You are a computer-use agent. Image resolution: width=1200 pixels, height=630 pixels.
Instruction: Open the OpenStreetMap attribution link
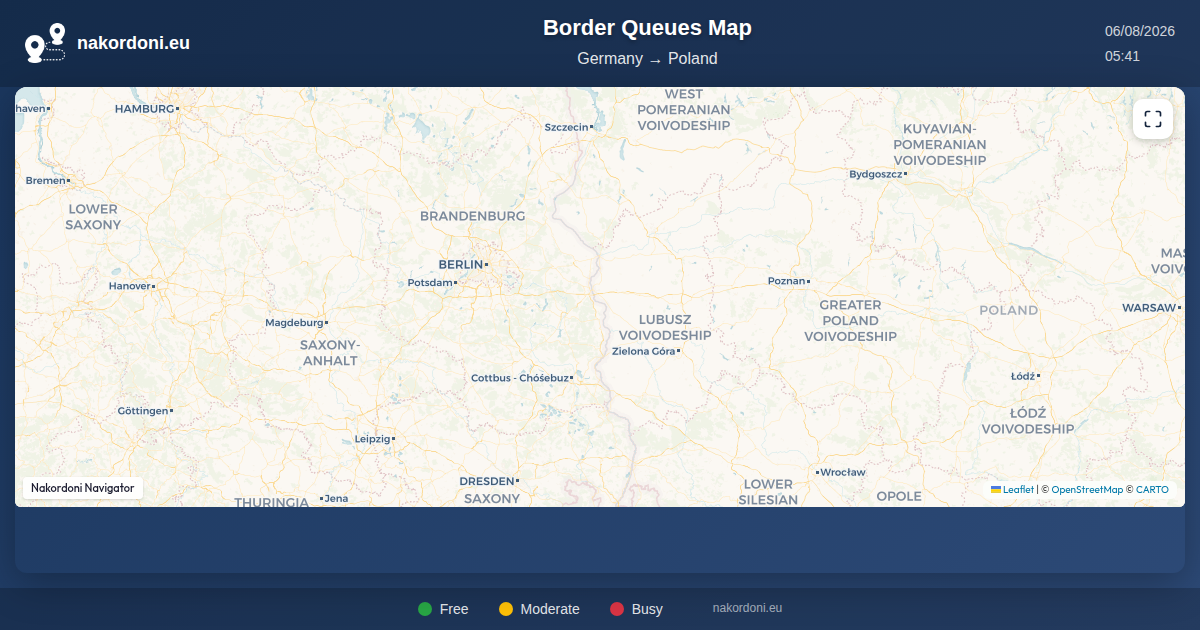[1087, 490]
